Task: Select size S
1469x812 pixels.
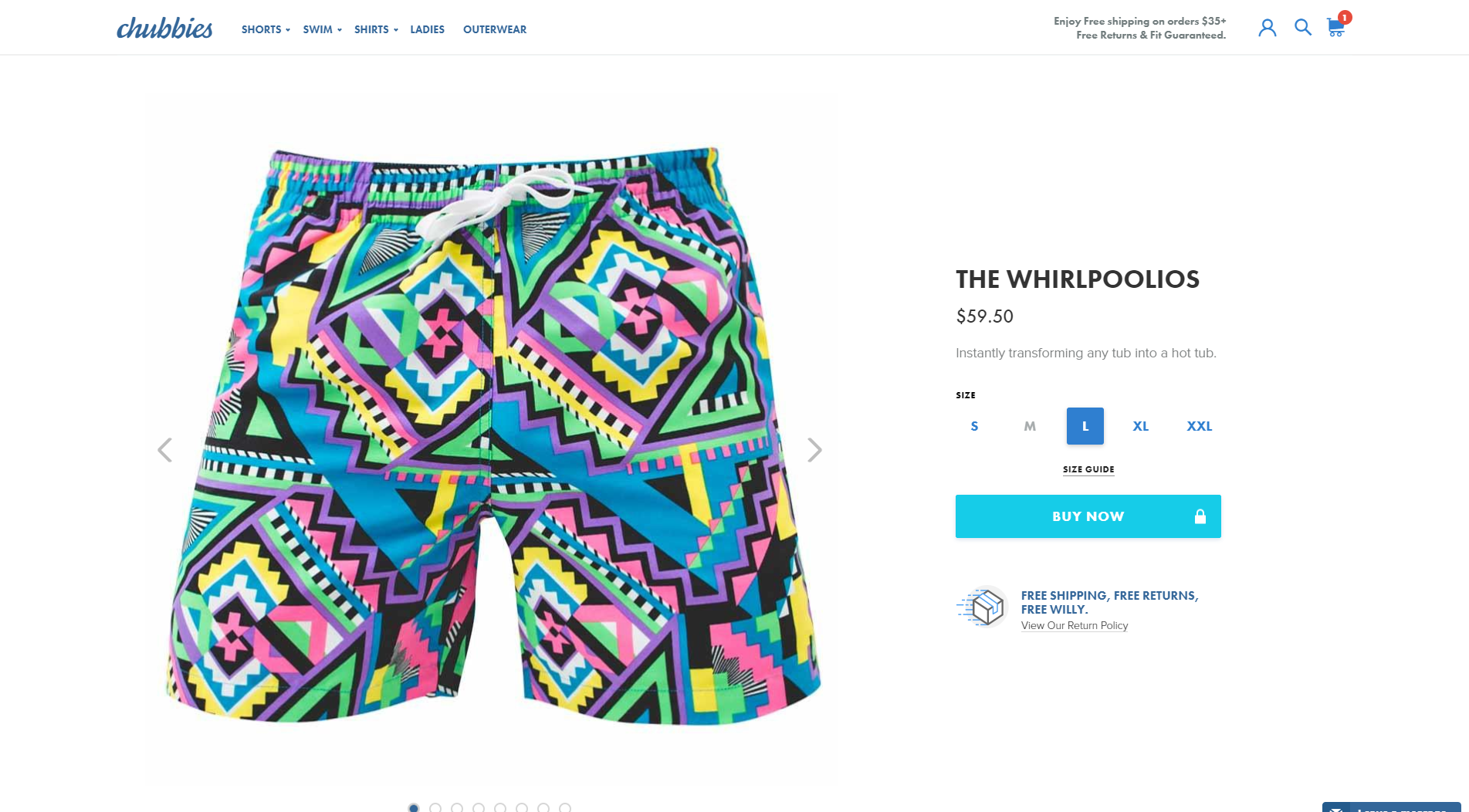Action: [974, 426]
